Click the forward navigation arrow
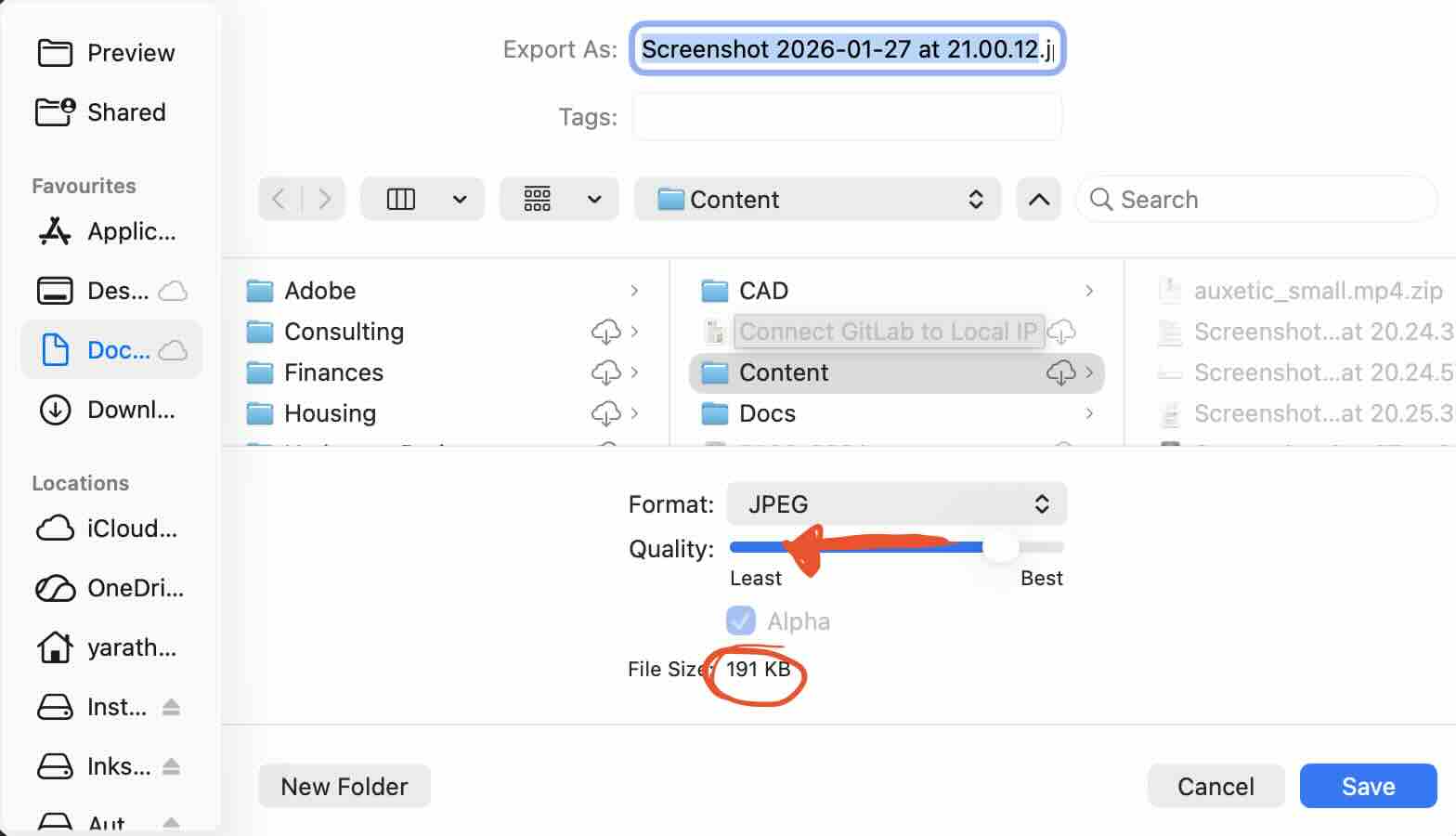The height and width of the screenshot is (836, 1456). pyautogui.click(x=324, y=199)
